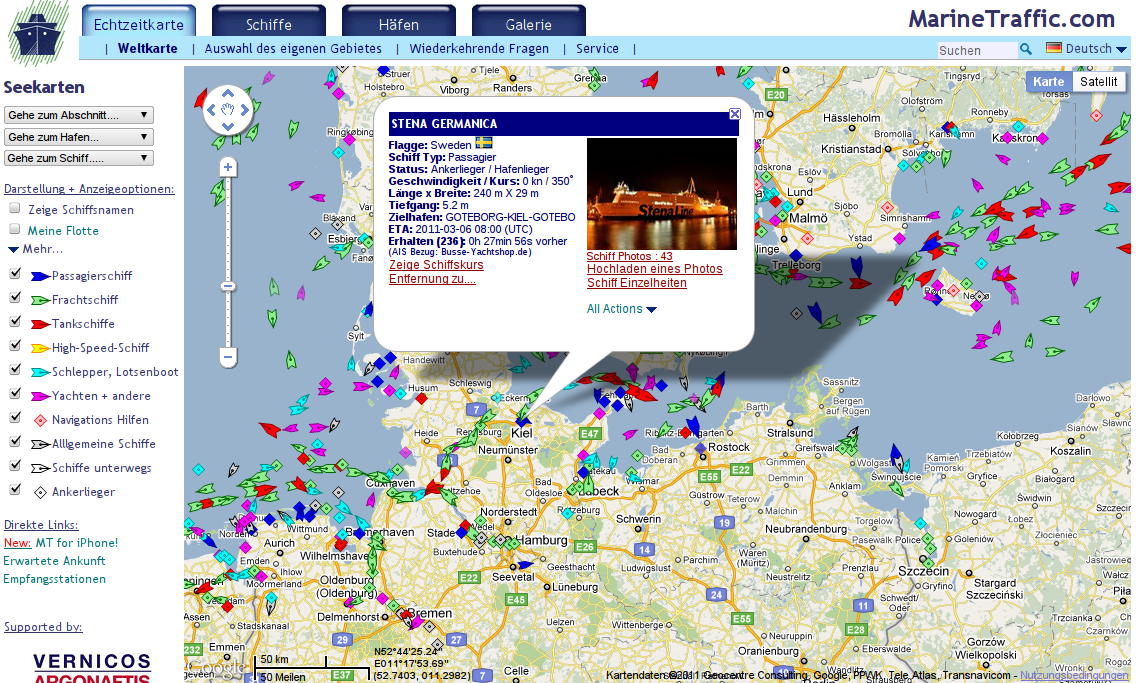
Task: Open the 'Gehe zum Hafen' dropdown
Action: (79, 137)
